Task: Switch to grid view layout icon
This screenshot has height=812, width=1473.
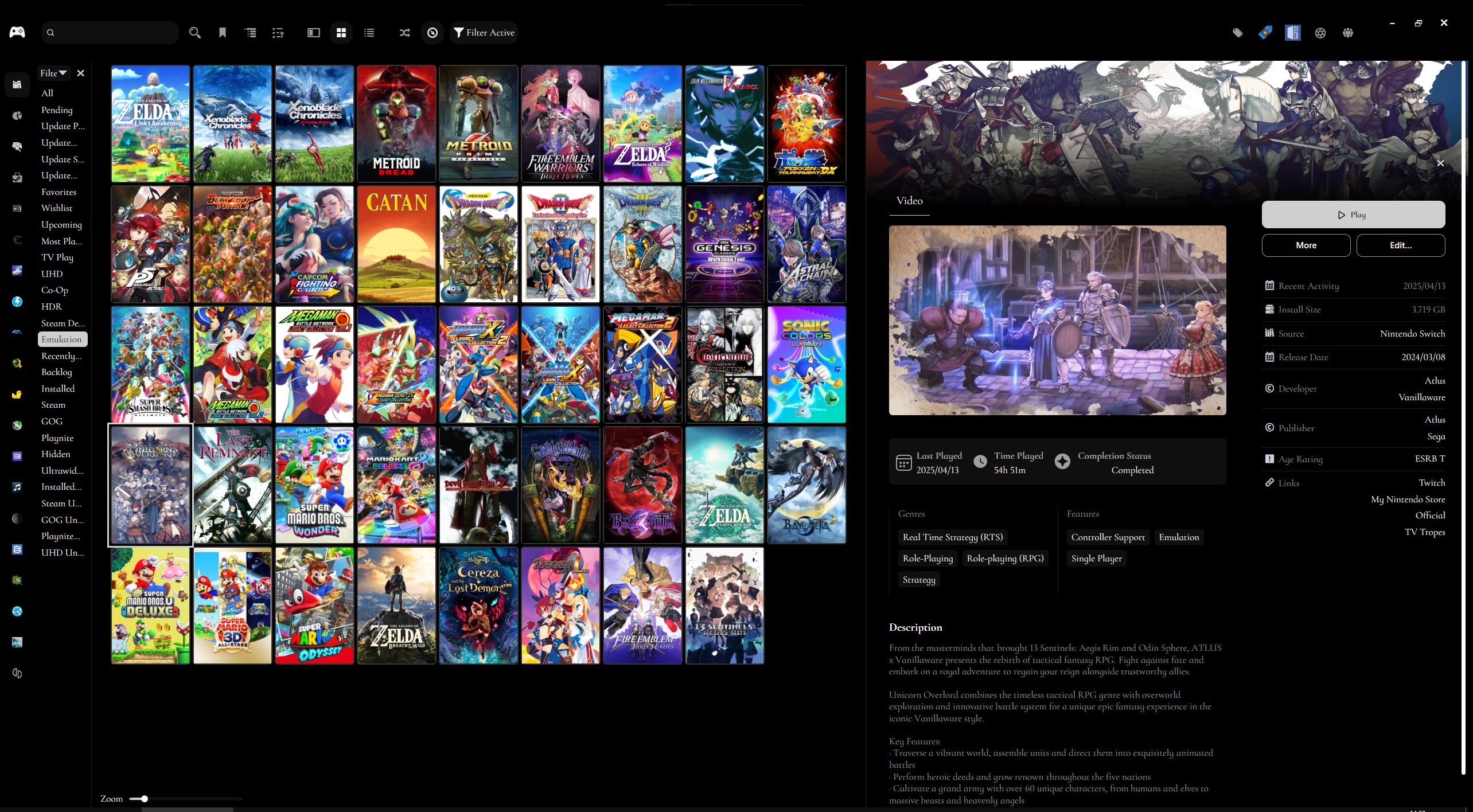Action: click(x=341, y=33)
